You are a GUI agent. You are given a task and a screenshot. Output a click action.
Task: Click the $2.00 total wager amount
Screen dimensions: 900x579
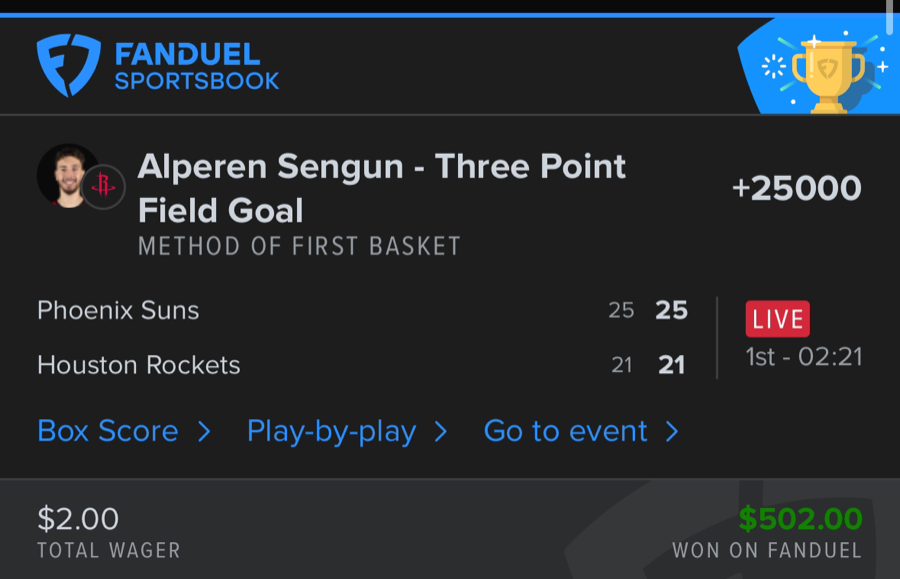tap(78, 518)
